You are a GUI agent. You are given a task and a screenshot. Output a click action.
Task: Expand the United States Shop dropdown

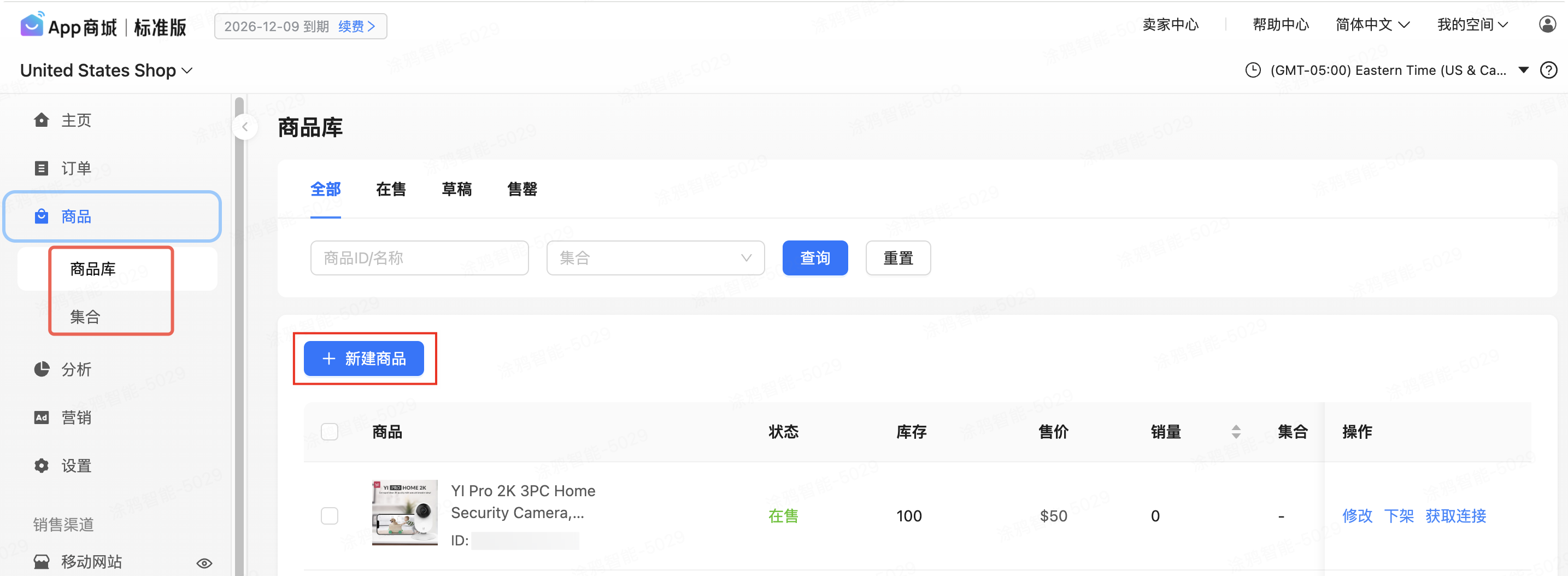187,70
